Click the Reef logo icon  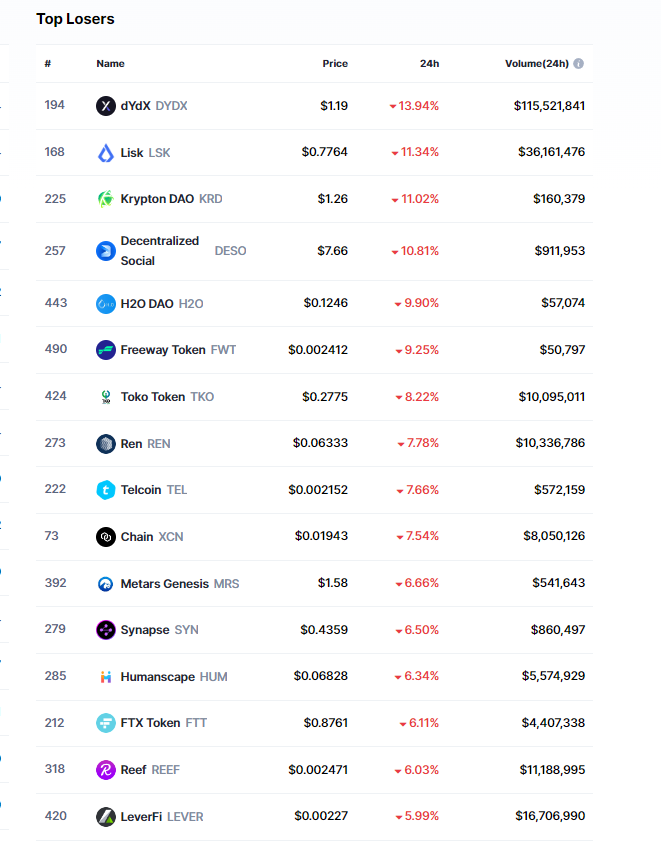[106, 770]
